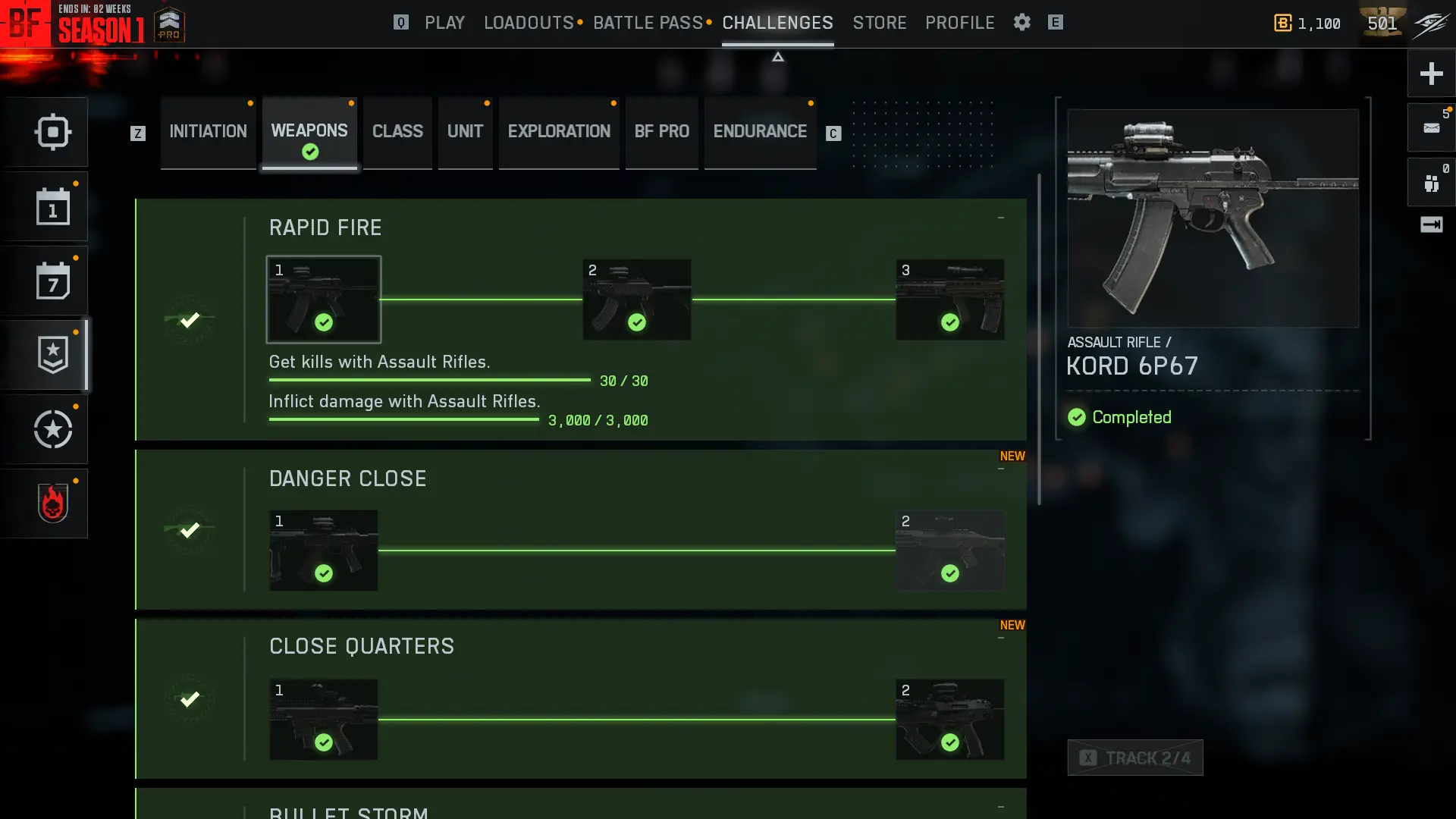Toggle tracking checkmark for Danger Close
This screenshot has height=819, width=1456.
190,529
